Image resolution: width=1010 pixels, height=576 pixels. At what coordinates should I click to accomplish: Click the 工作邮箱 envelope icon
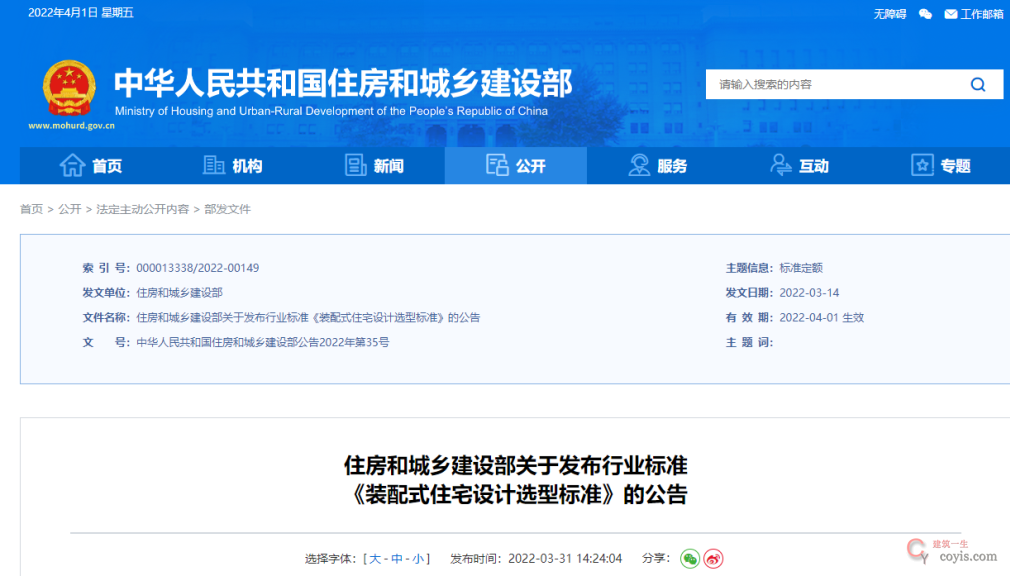(951, 13)
